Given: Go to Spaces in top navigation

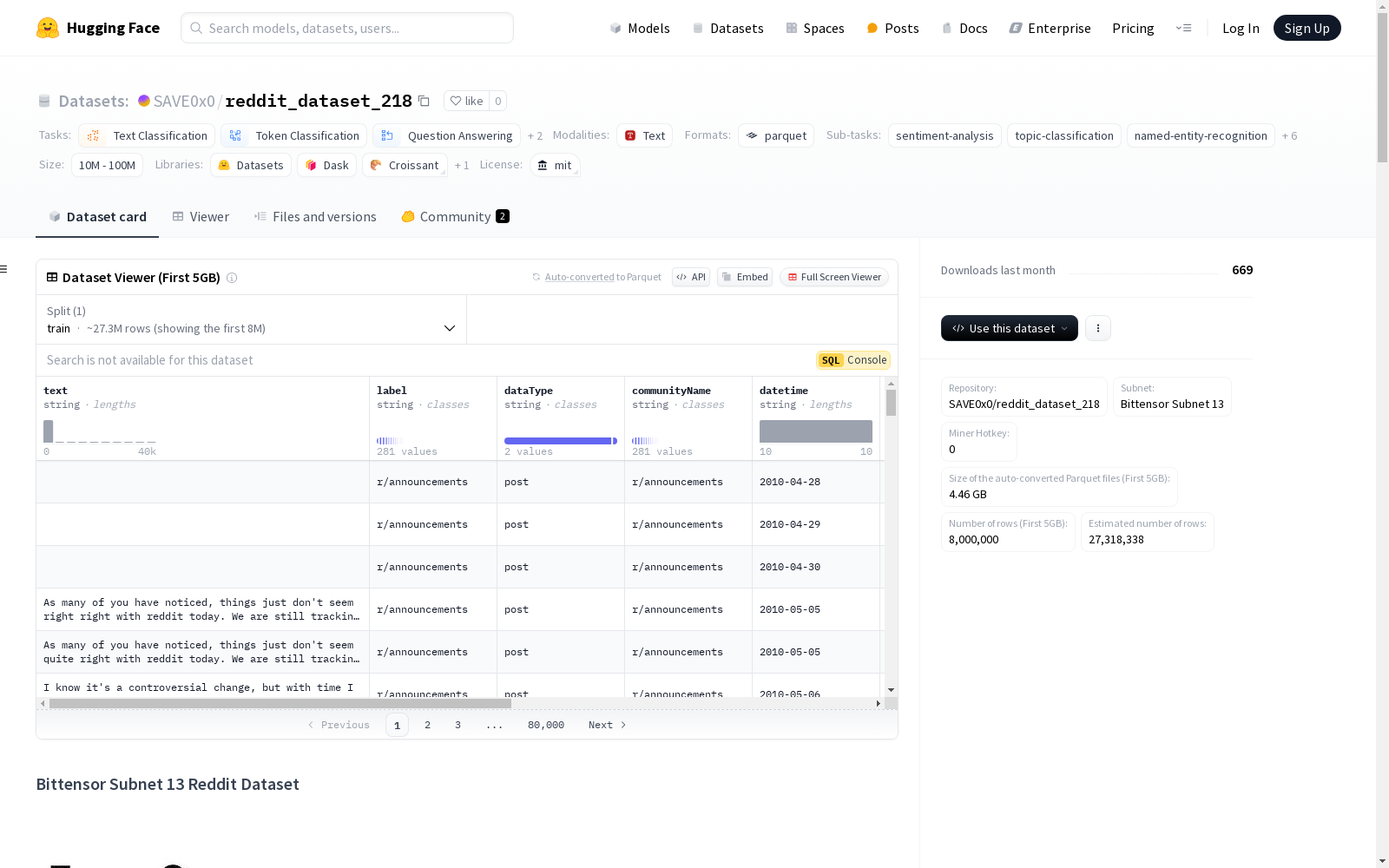Looking at the screenshot, I should pyautogui.click(x=815, y=28).
